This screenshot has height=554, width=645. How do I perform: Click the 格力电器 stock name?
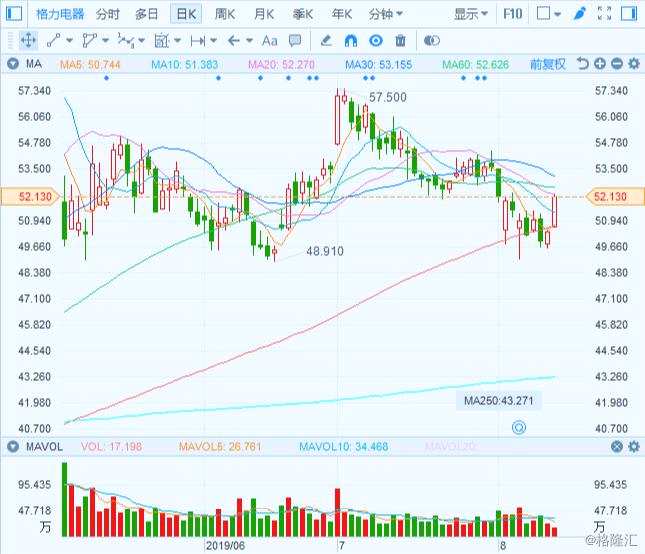pyautogui.click(x=60, y=14)
